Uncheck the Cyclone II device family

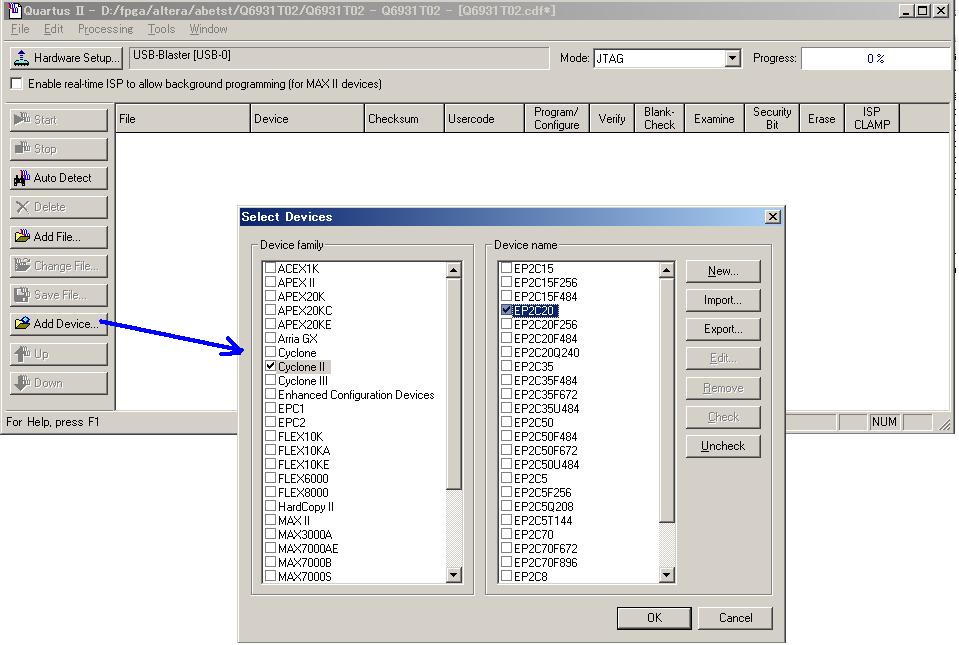click(x=270, y=366)
